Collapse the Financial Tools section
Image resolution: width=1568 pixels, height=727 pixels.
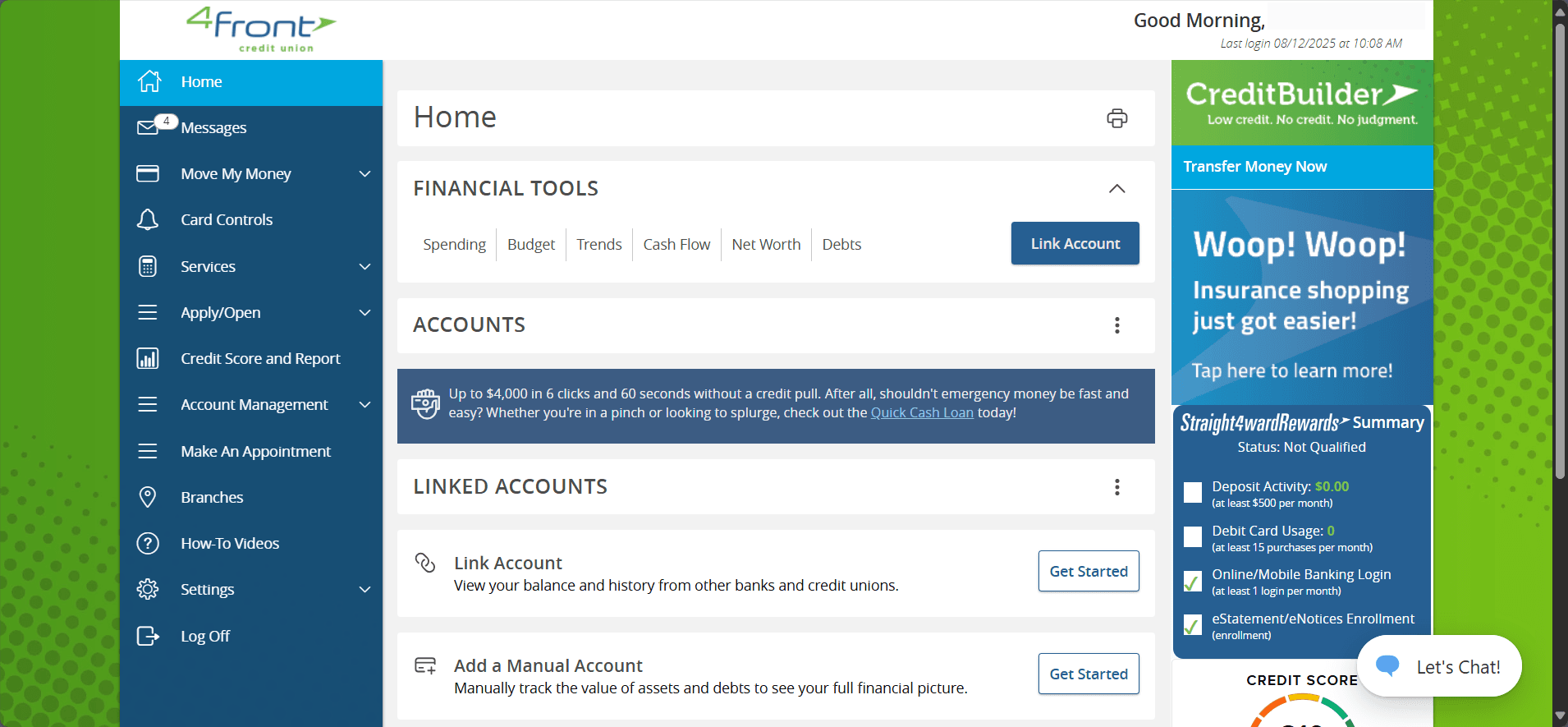tap(1117, 189)
